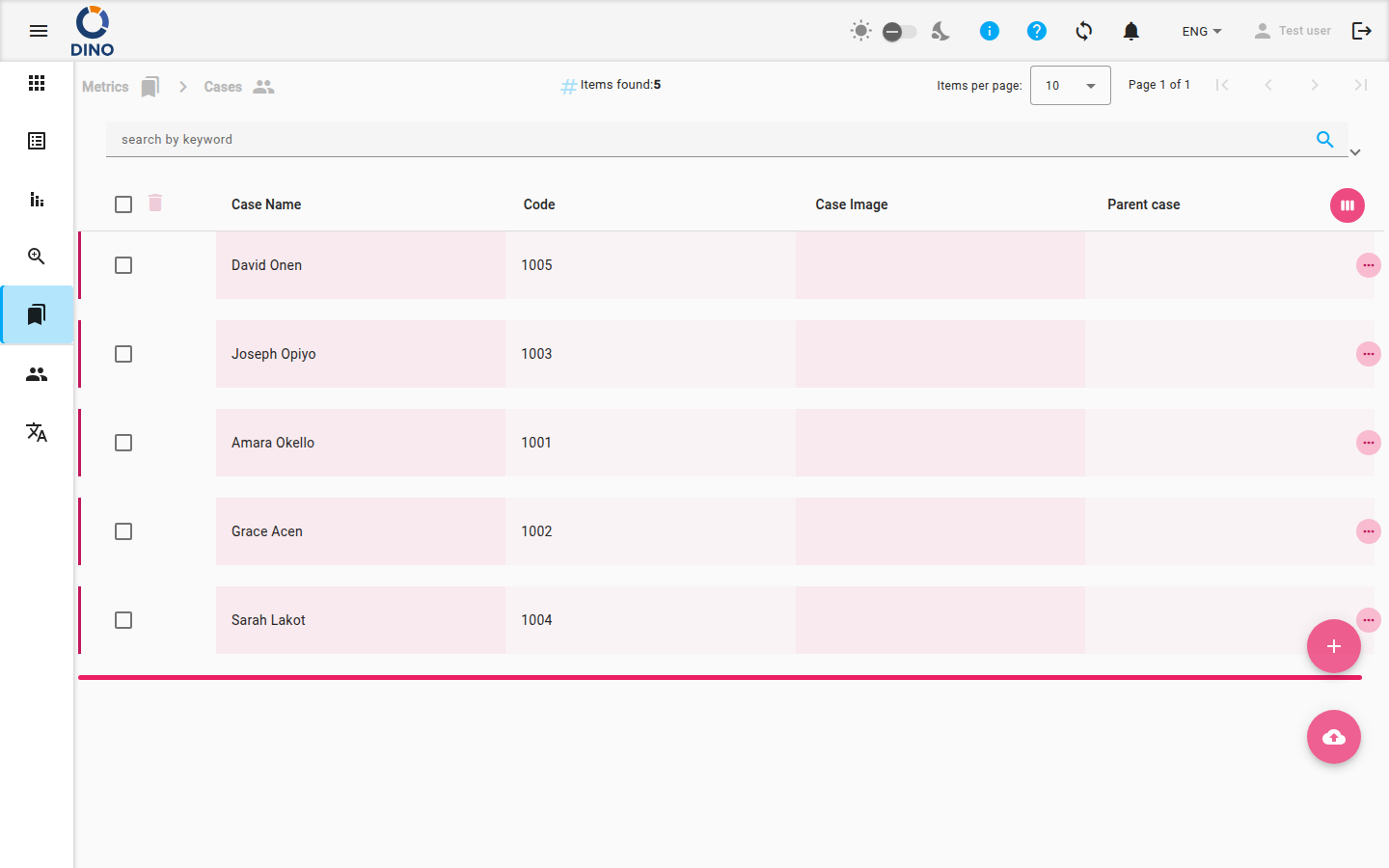Check the Sarah Lakot row checkbox
This screenshot has width=1389, height=868.
(123, 620)
